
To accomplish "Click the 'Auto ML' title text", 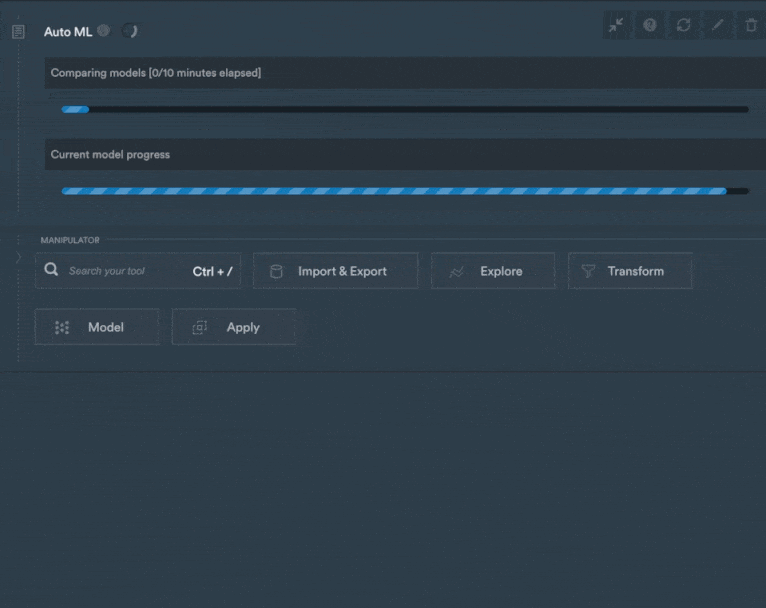I will (x=68, y=32).
